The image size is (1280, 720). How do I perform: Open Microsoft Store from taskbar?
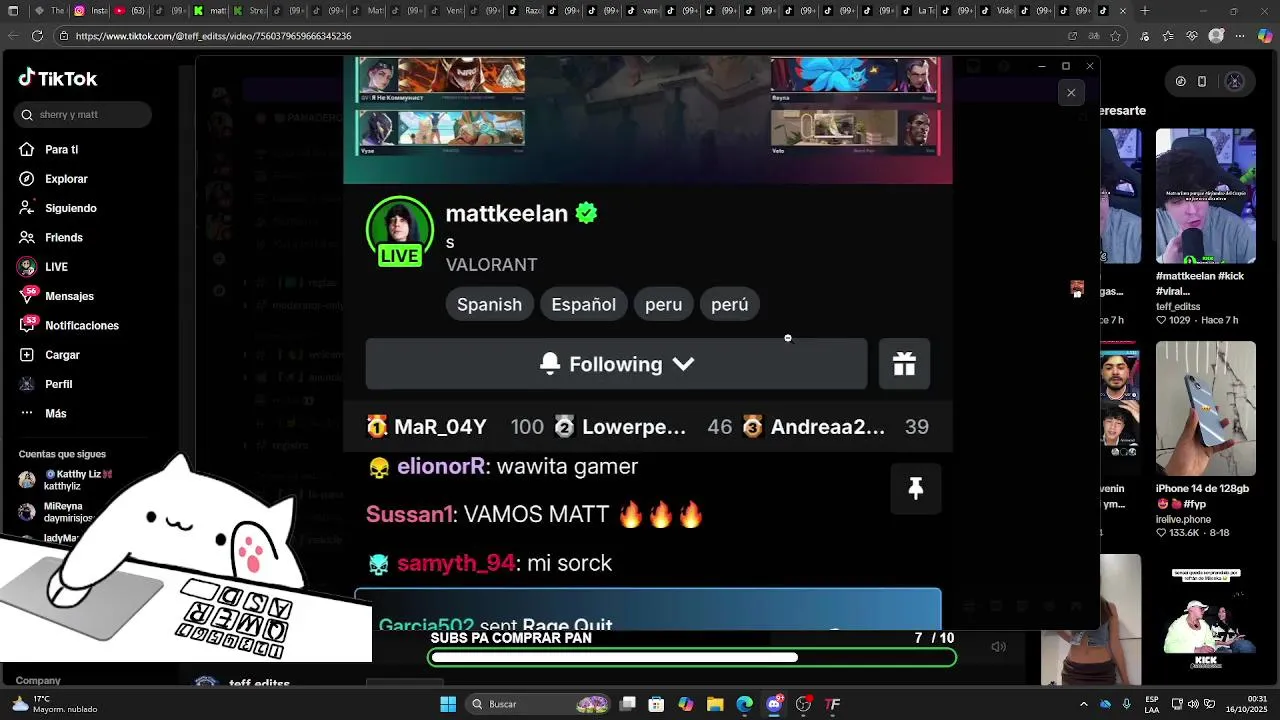click(x=656, y=704)
